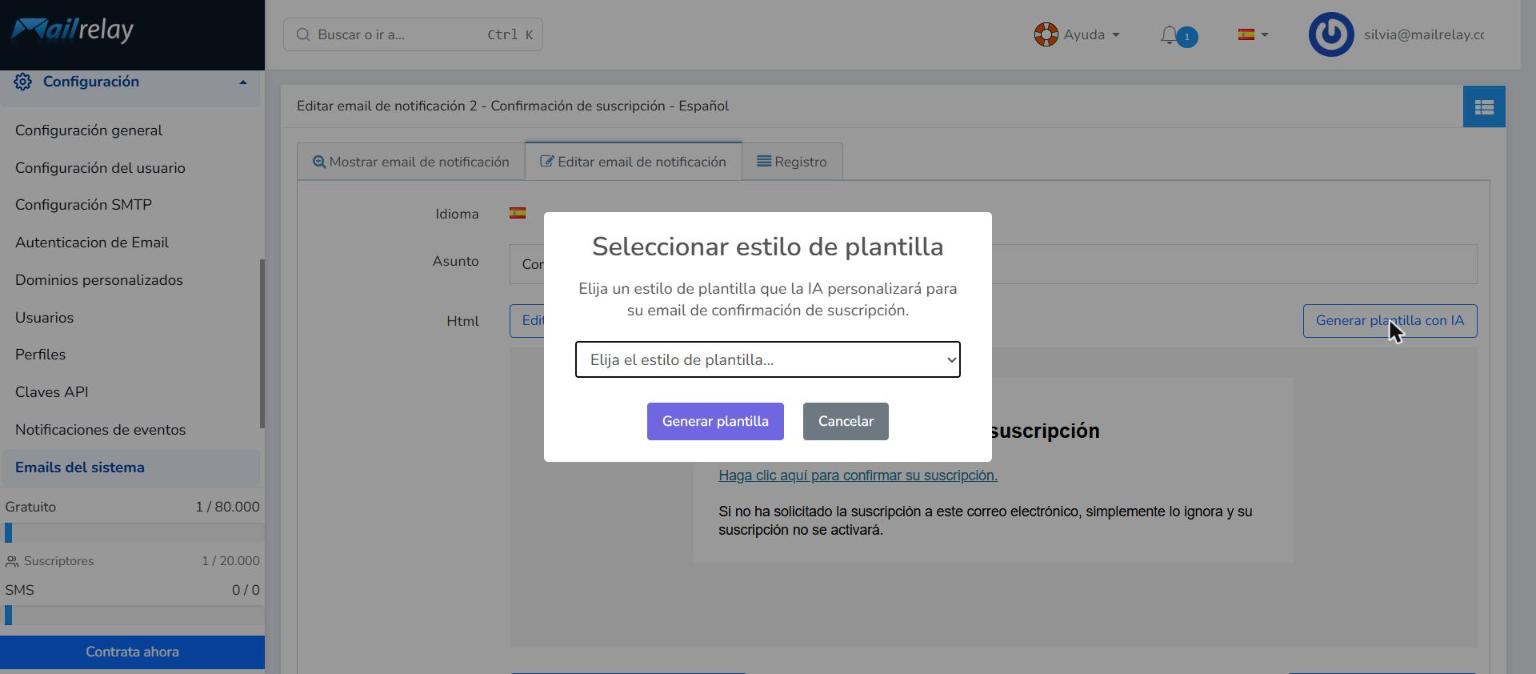Image resolution: width=1536 pixels, height=674 pixels.
Task: Click the Buscar o ir a search field
Action: (x=413, y=35)
